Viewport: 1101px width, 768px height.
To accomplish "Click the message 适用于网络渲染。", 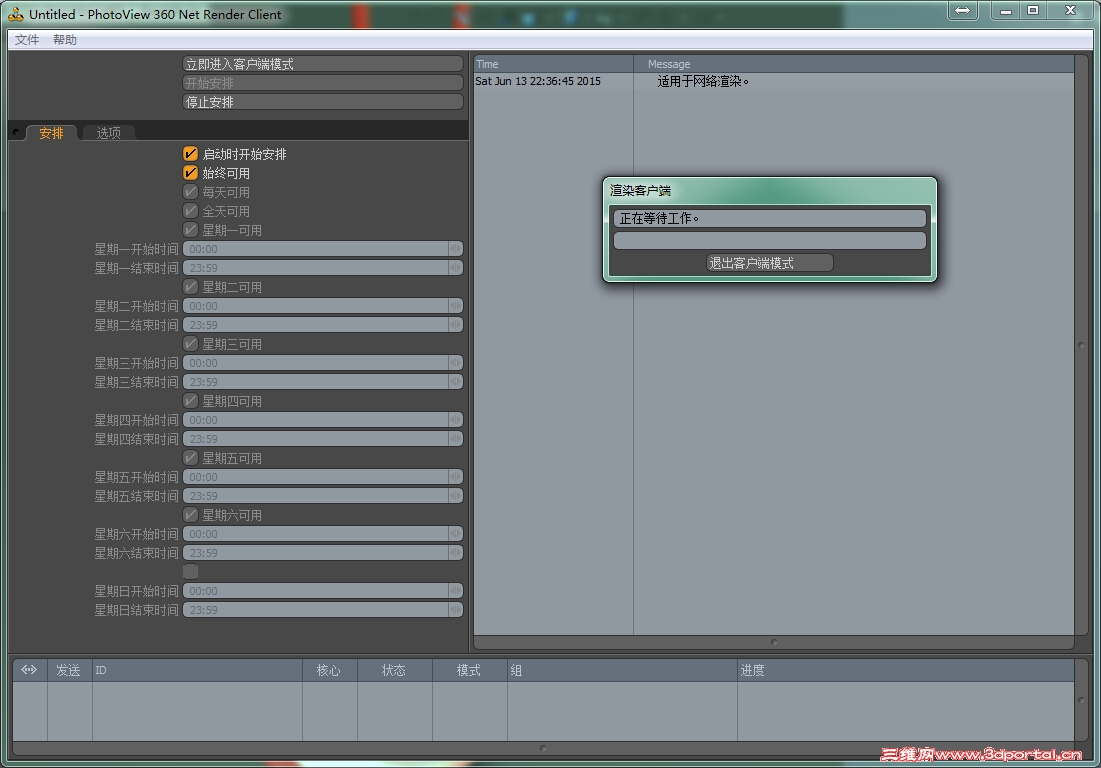I will click(703, 81).
